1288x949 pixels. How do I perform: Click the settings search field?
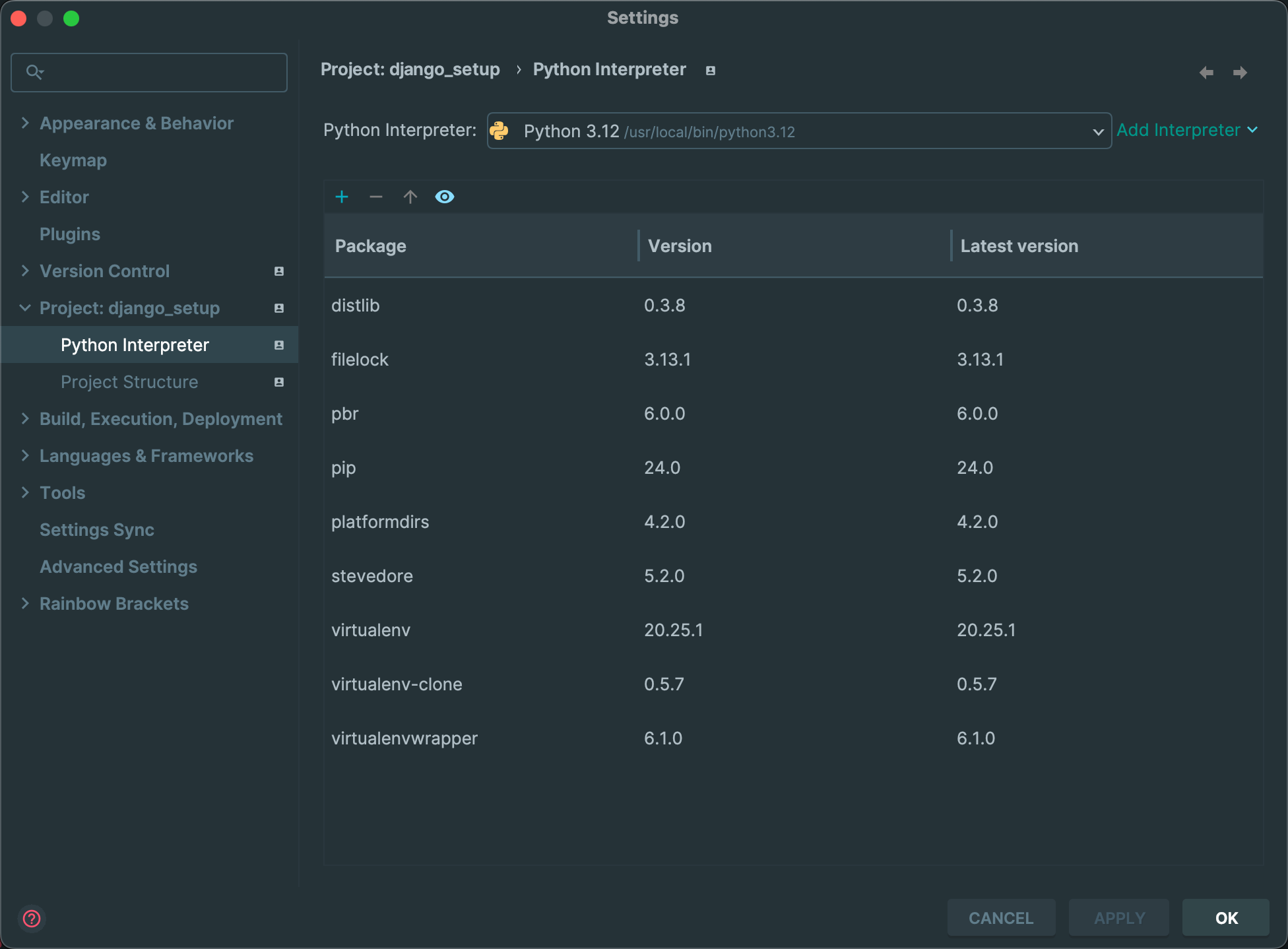(x=158, y=72)
